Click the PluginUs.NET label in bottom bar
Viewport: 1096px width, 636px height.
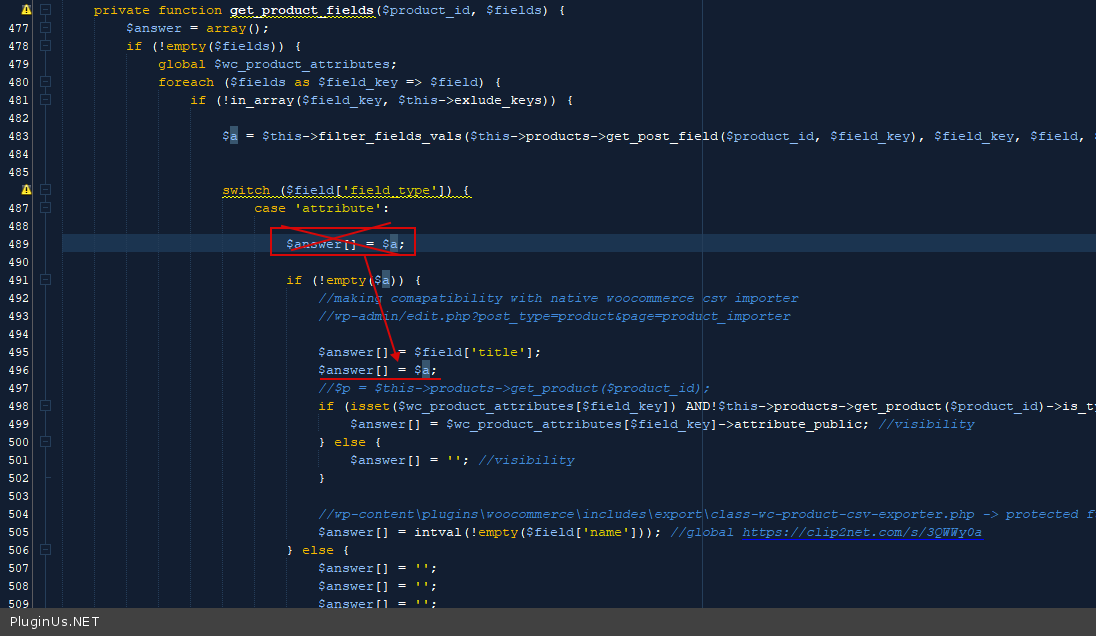(x=54, y=622)
